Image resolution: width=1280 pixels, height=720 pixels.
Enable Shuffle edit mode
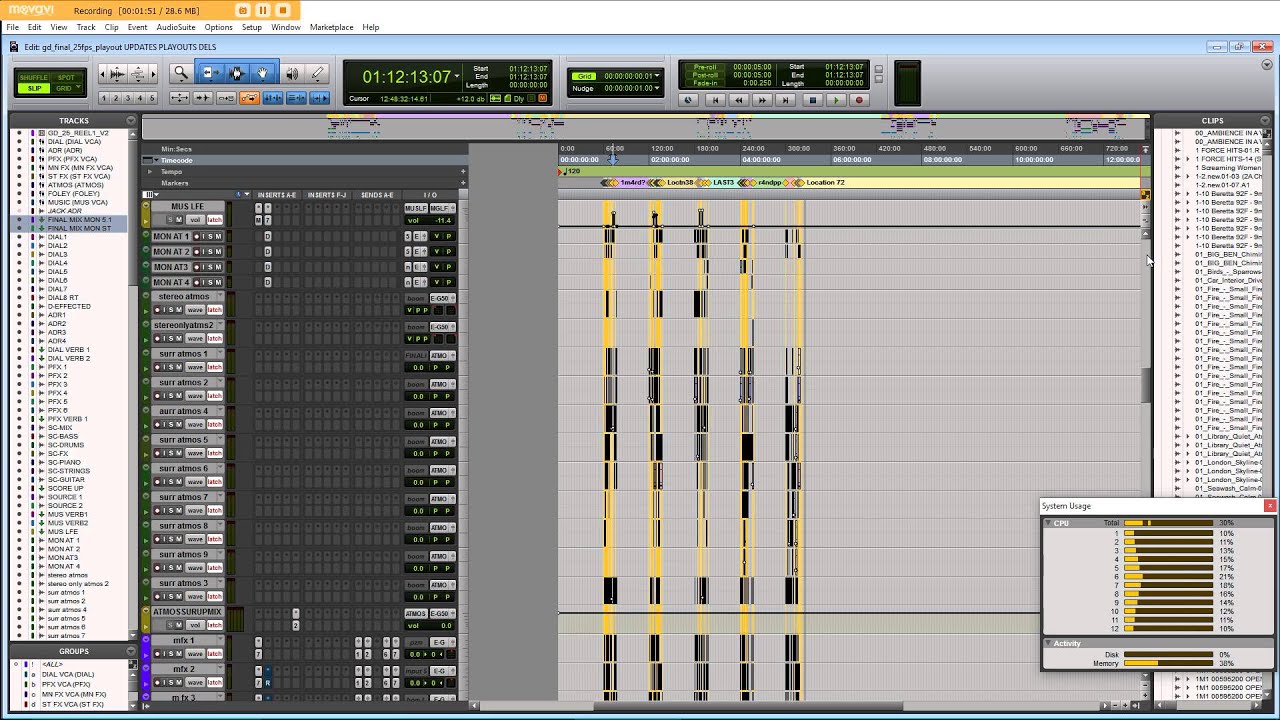tap(33, 77)
